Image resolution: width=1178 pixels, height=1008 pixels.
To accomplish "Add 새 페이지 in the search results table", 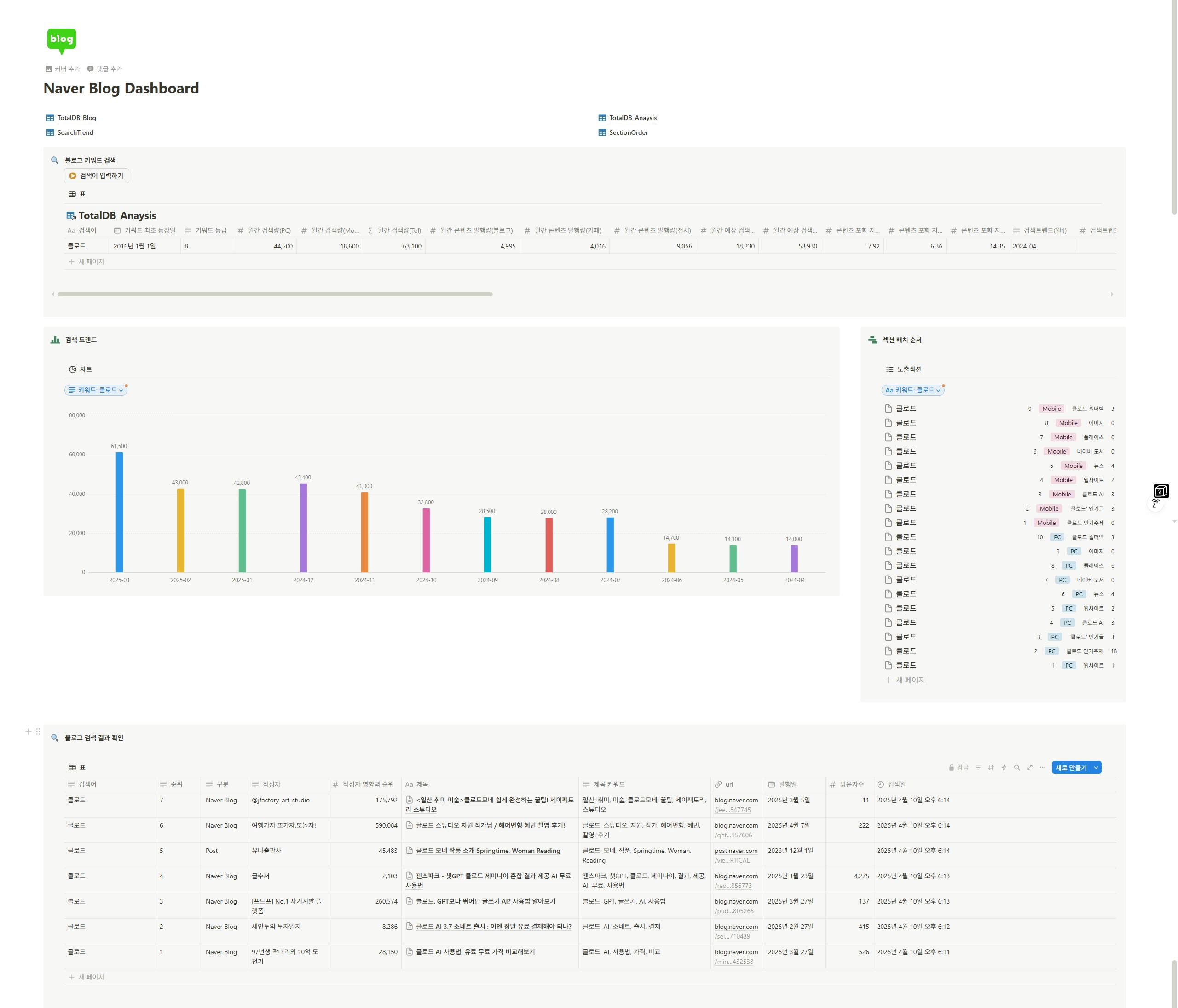I will 87,977.
